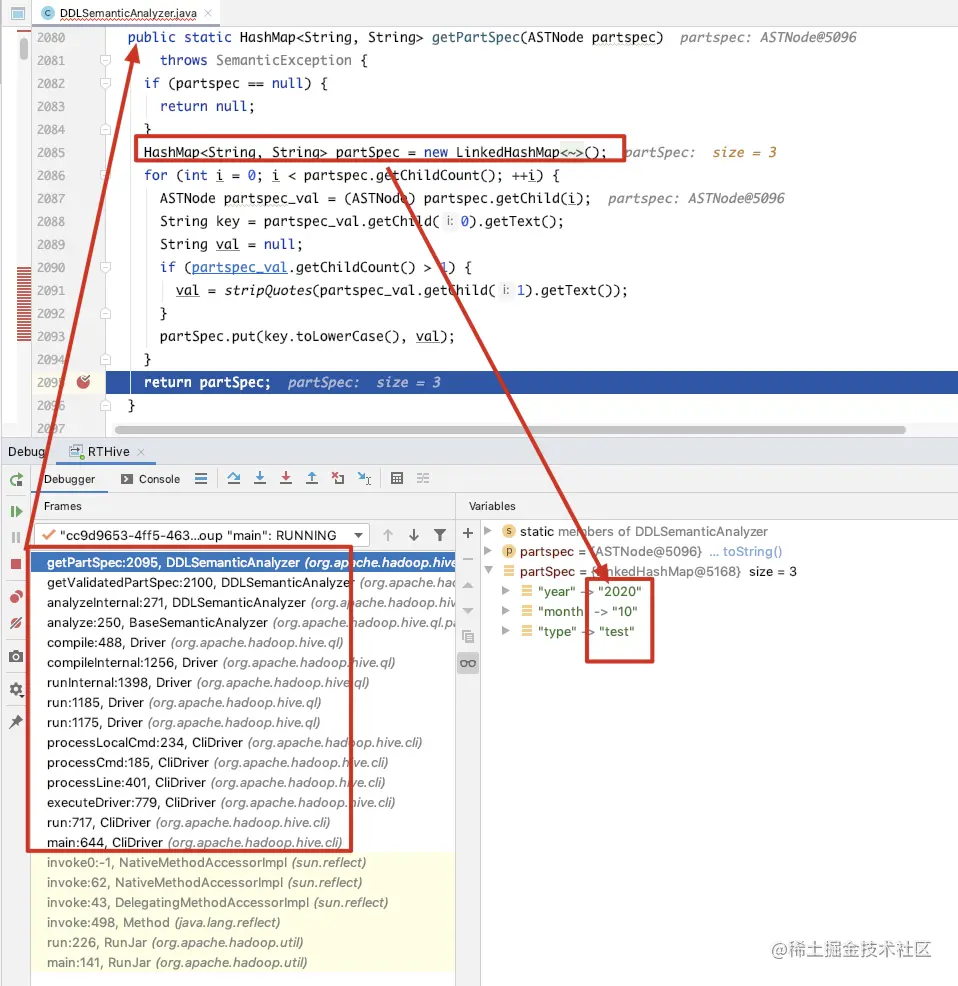Expand the "type" map entry
This screenshot has width=958, height=986.
coord(506,631)
